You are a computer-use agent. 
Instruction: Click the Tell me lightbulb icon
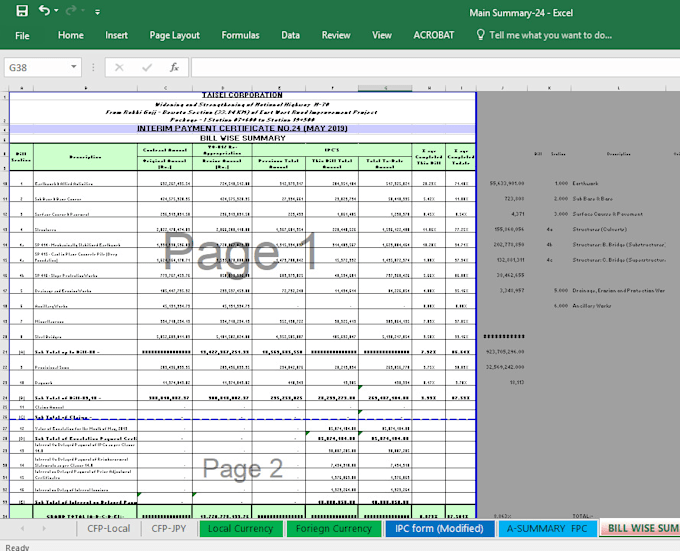[480, 35]
